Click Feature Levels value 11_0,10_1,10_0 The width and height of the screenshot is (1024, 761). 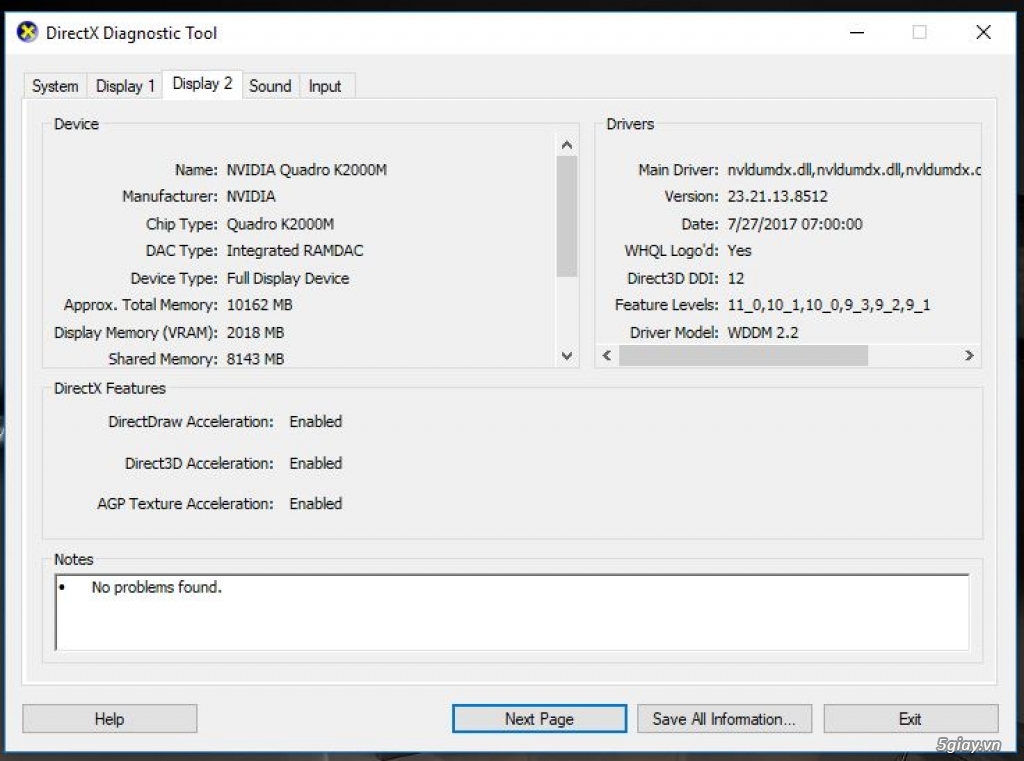point(829,305)
